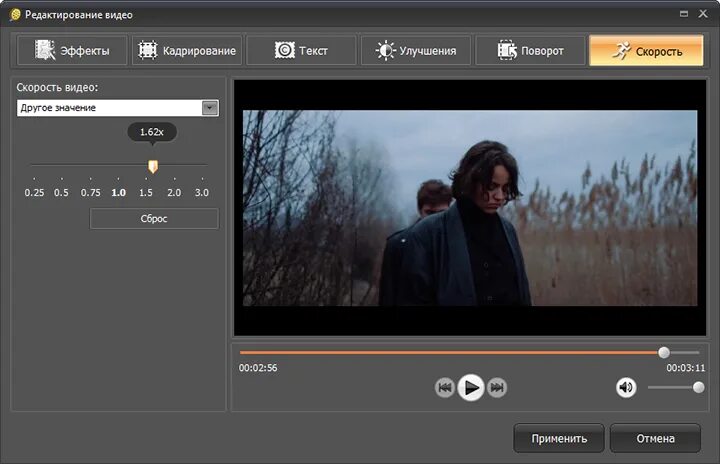The height and width of the screenshot is (464, 720).
Task: Maximize the Редактирование видео window
Action: 684,14
